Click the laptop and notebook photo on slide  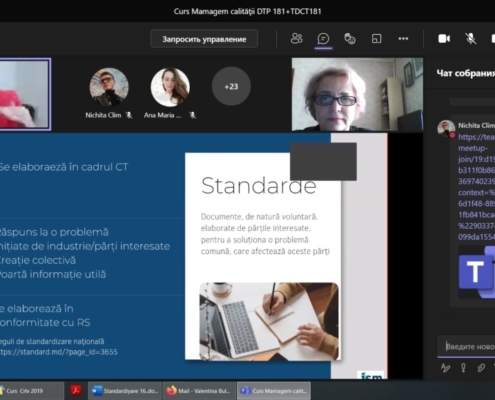click(269, 321)
